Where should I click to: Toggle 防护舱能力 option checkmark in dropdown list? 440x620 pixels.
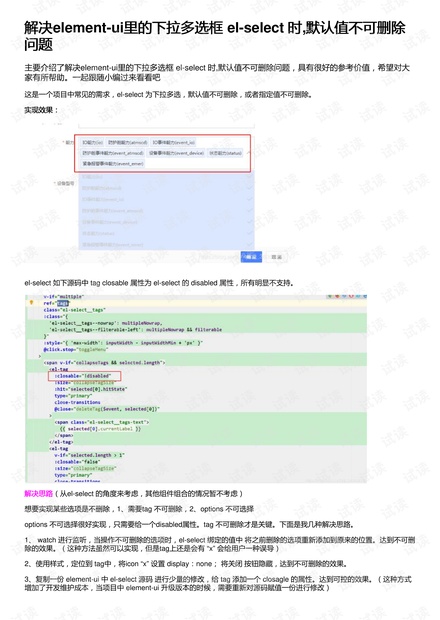click(x=249, y=188)
